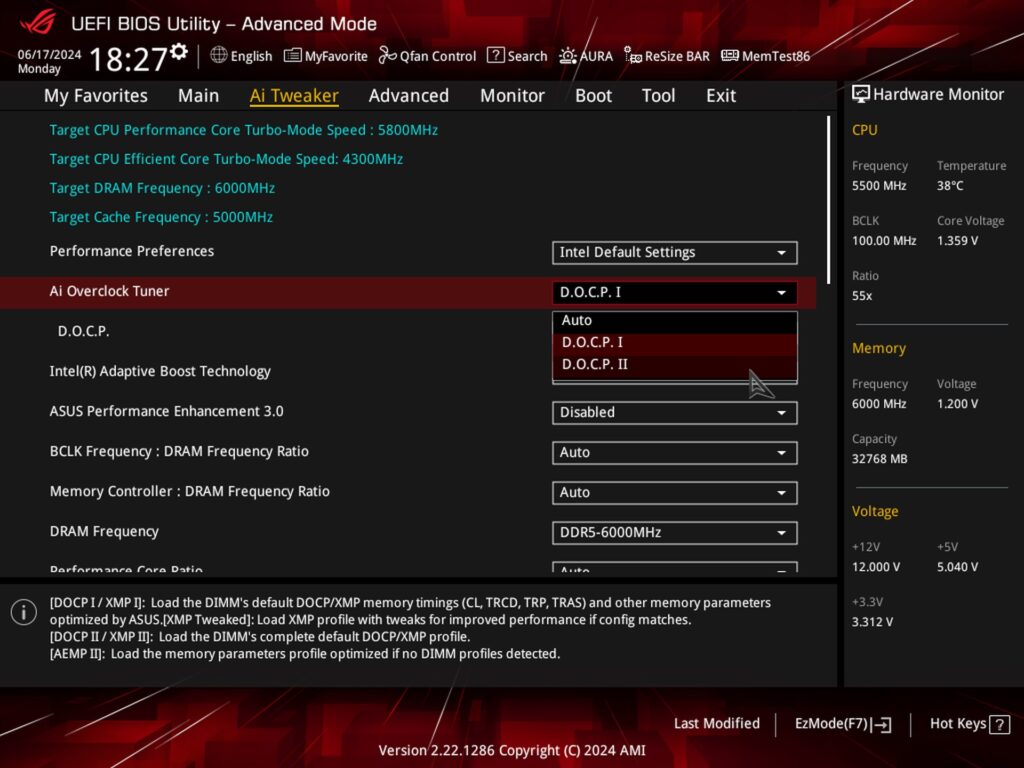Choose D.O.C.P. I option in list
1024x768 pixels.
[x=675, y=342]
